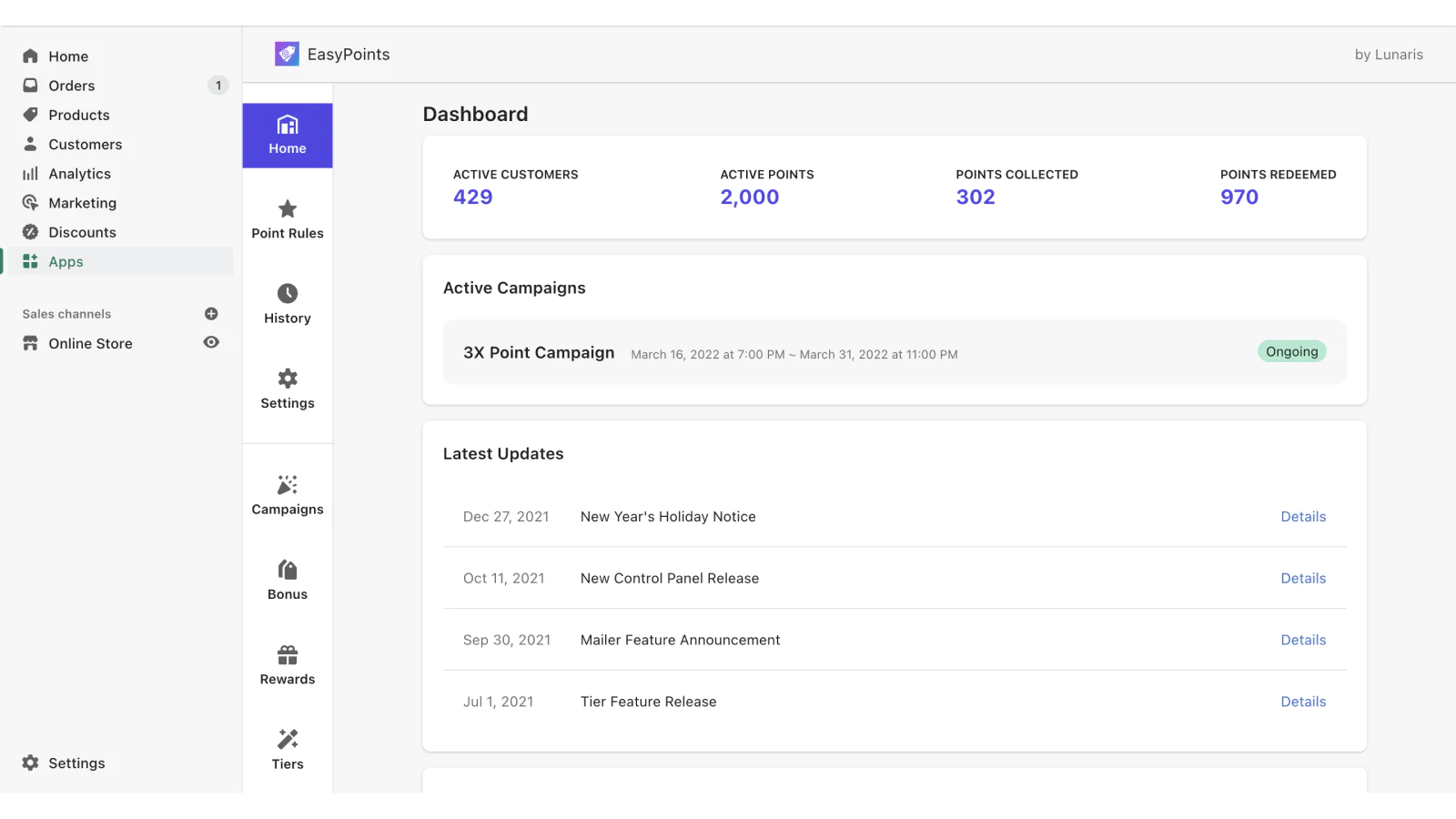Click the Ongoing campaign status badge
This screenshot has height=819, width=1456.
(1291, 351)
